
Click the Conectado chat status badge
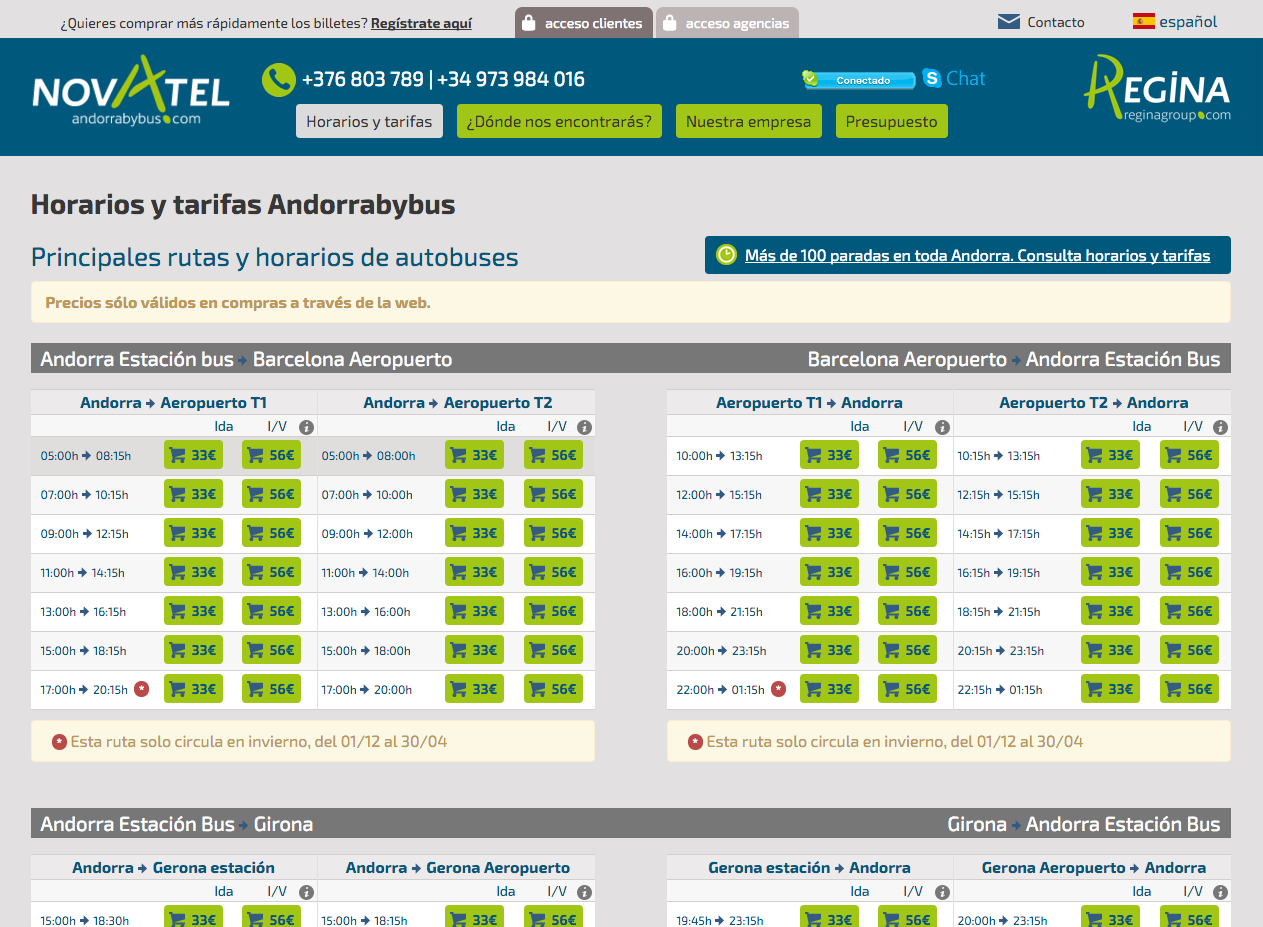pyautogui.click(x=859, y=80)
